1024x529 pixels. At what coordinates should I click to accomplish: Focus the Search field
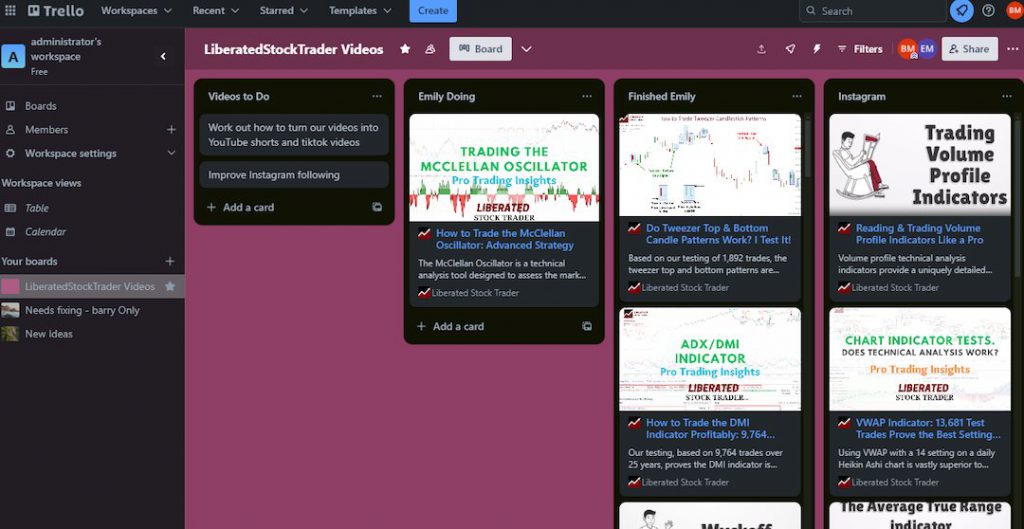point(872,10)
